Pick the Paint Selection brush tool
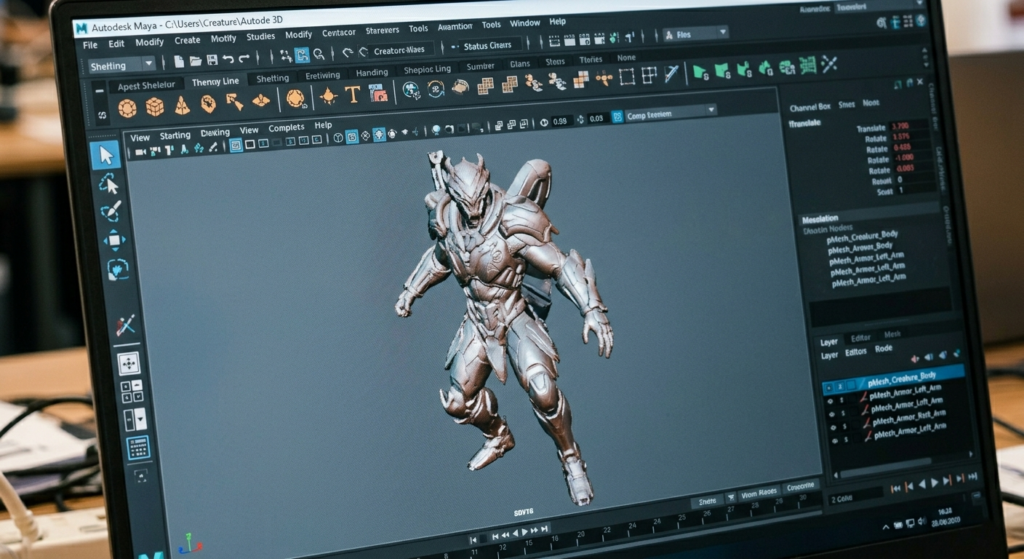This screenshot has width=1024, height=559. (x=111, y=210)
